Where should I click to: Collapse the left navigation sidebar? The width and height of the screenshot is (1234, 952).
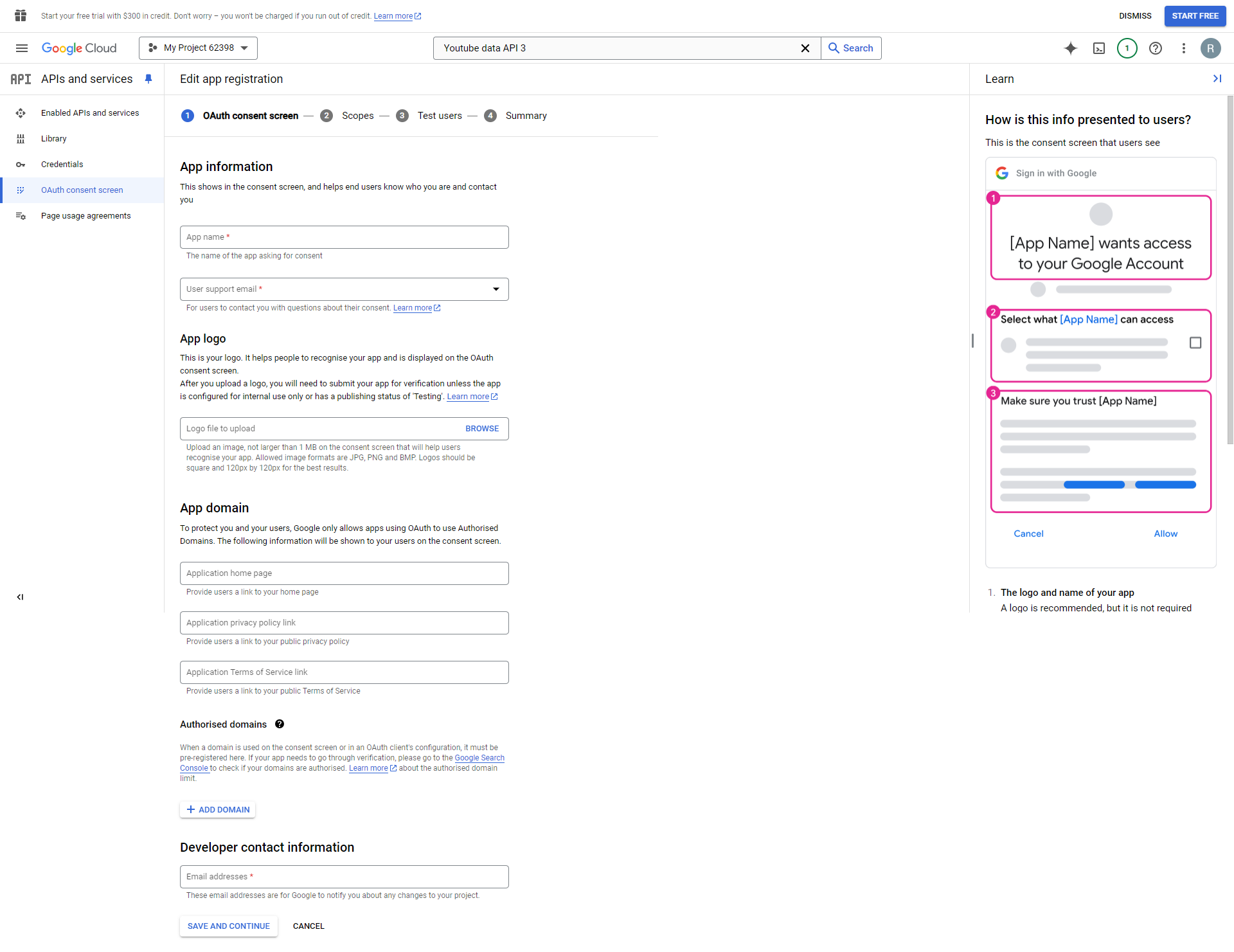coord(20,597)
